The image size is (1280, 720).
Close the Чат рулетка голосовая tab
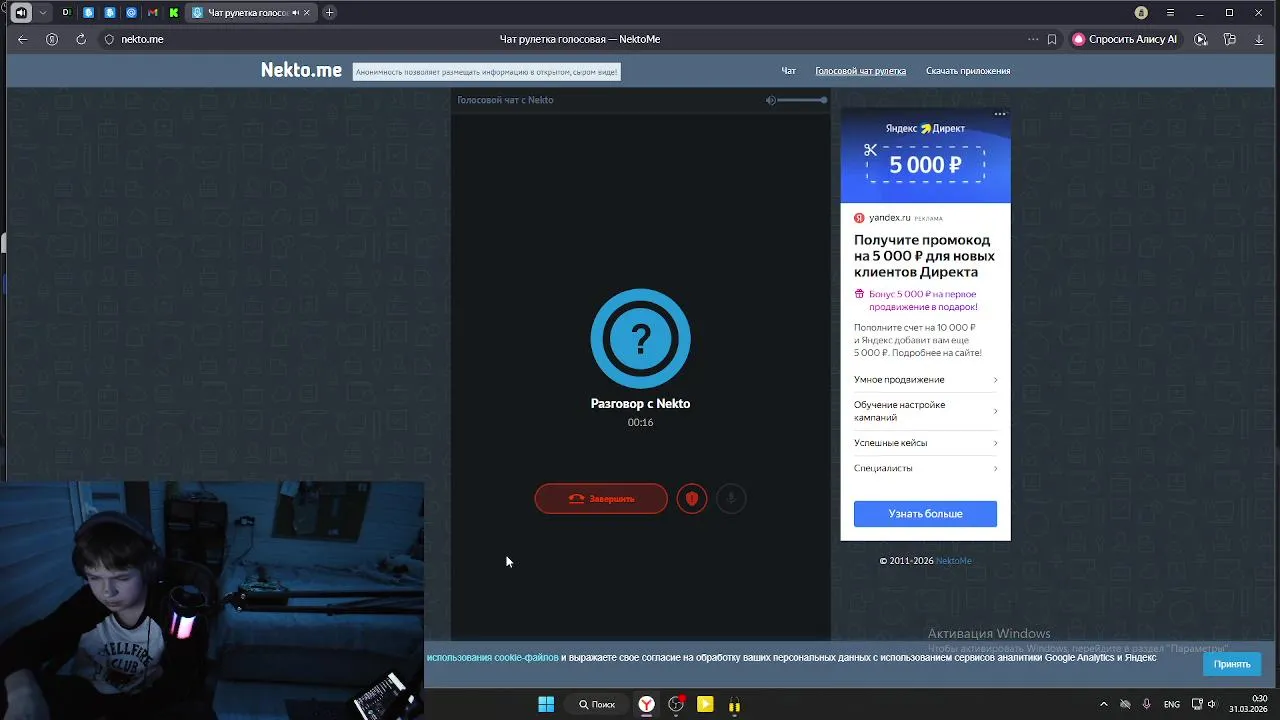307,13
